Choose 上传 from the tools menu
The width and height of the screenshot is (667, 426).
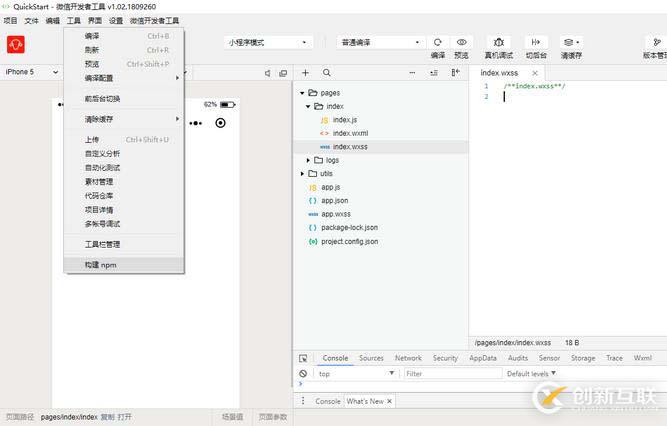(124, 140)
